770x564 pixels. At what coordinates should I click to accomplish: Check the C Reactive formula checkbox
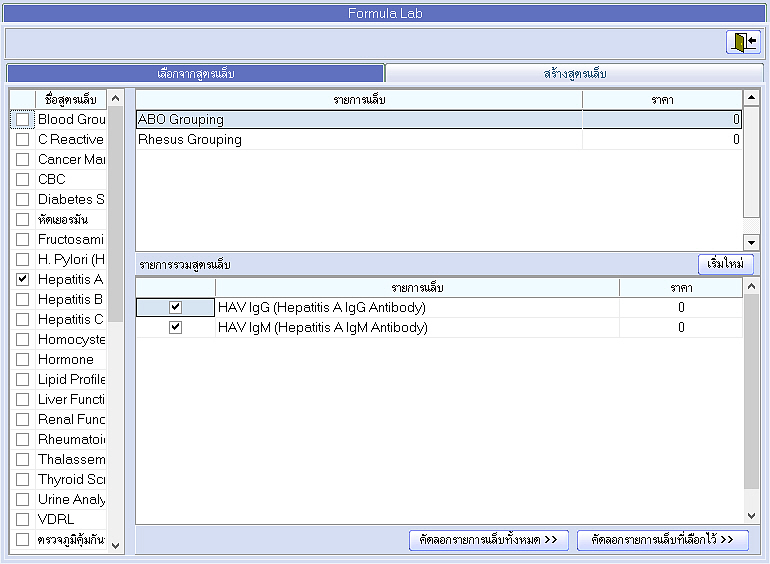pyautogui.click(x=23, y=139)
